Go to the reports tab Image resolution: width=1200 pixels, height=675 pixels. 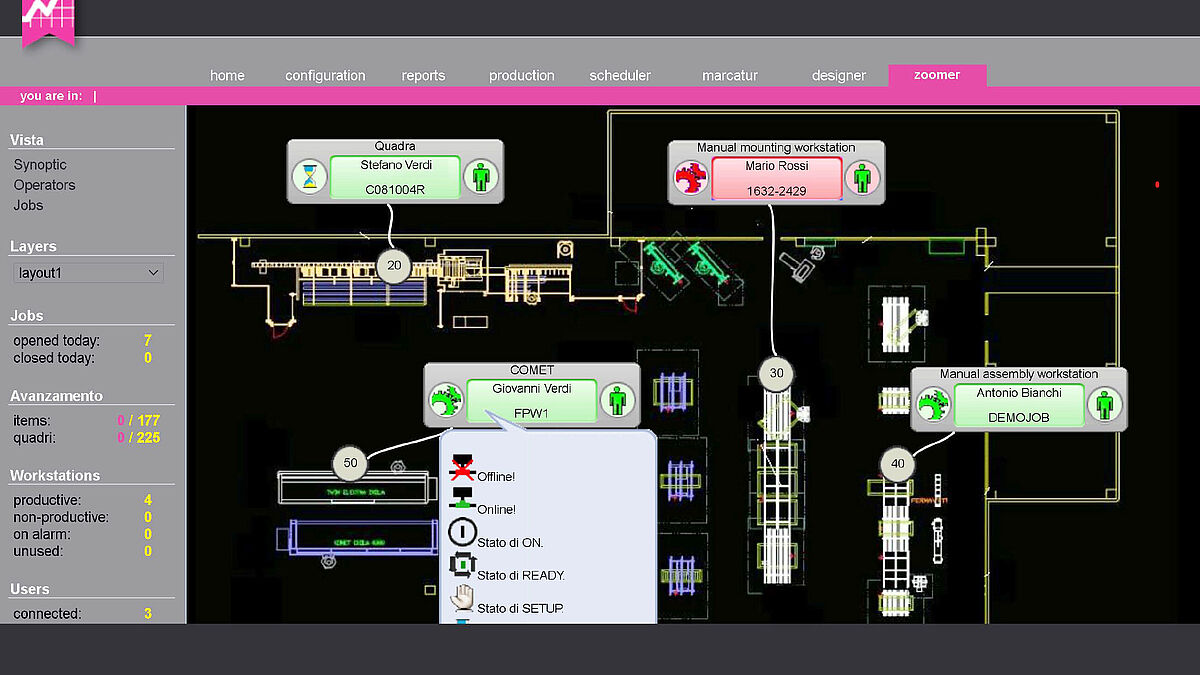[x=423, y=76]
